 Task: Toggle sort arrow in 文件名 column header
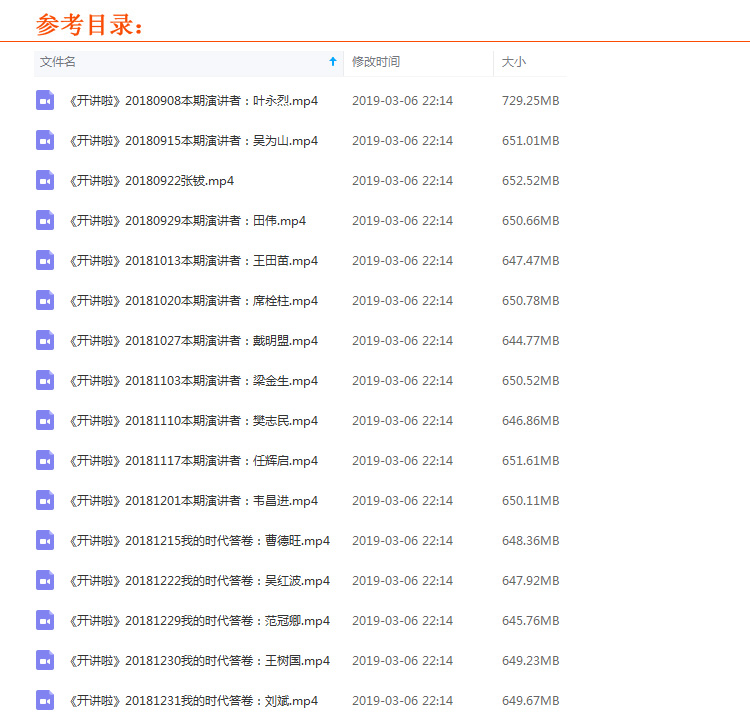333,62
